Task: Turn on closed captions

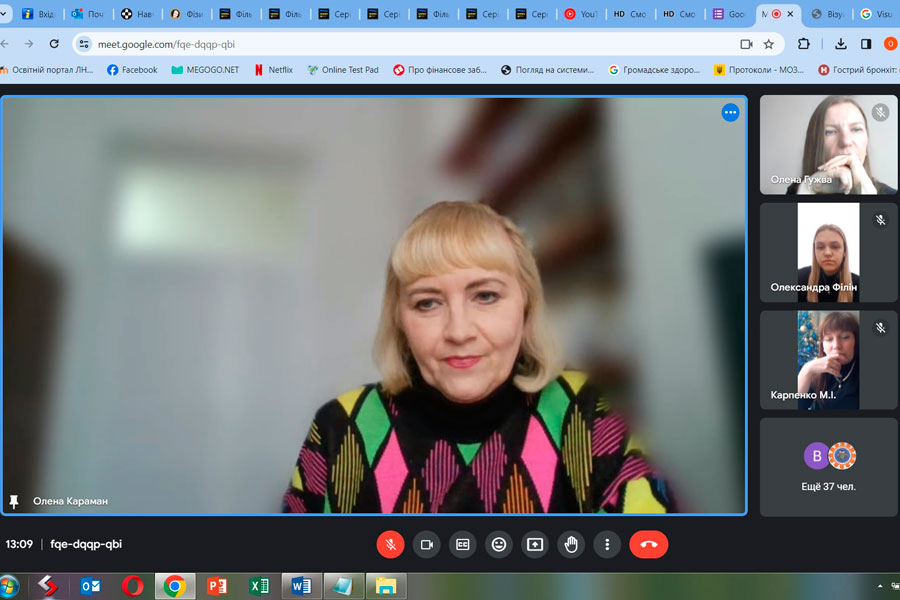Action: click(462, 544)
